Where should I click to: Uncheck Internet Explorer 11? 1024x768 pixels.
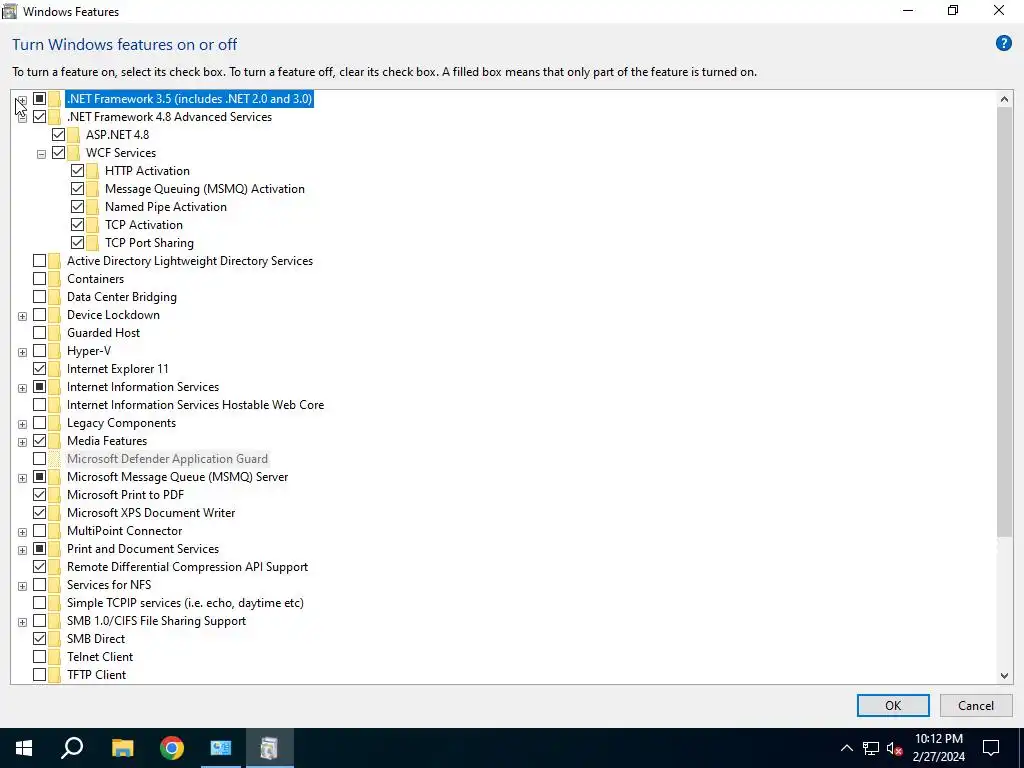coord(39,369)
